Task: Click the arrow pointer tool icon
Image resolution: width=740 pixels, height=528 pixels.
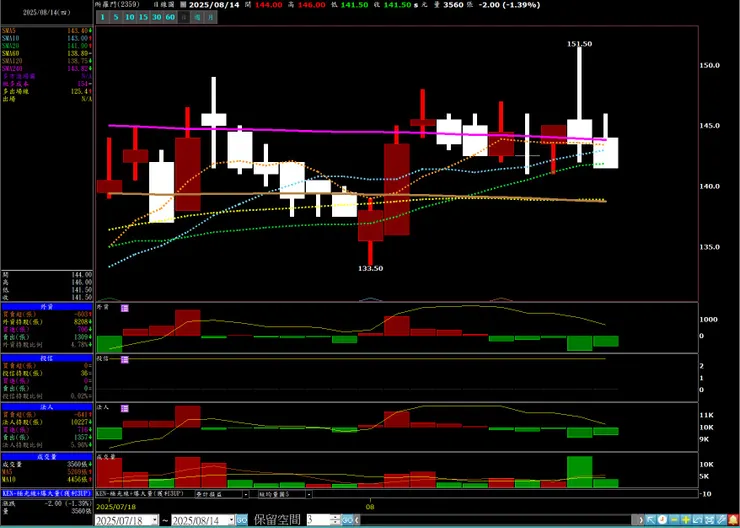Action: coord(651,520)
